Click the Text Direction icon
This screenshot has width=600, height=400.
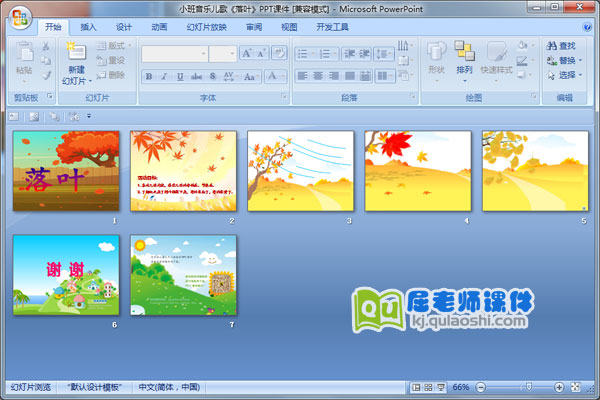click(x=405, y=46)
